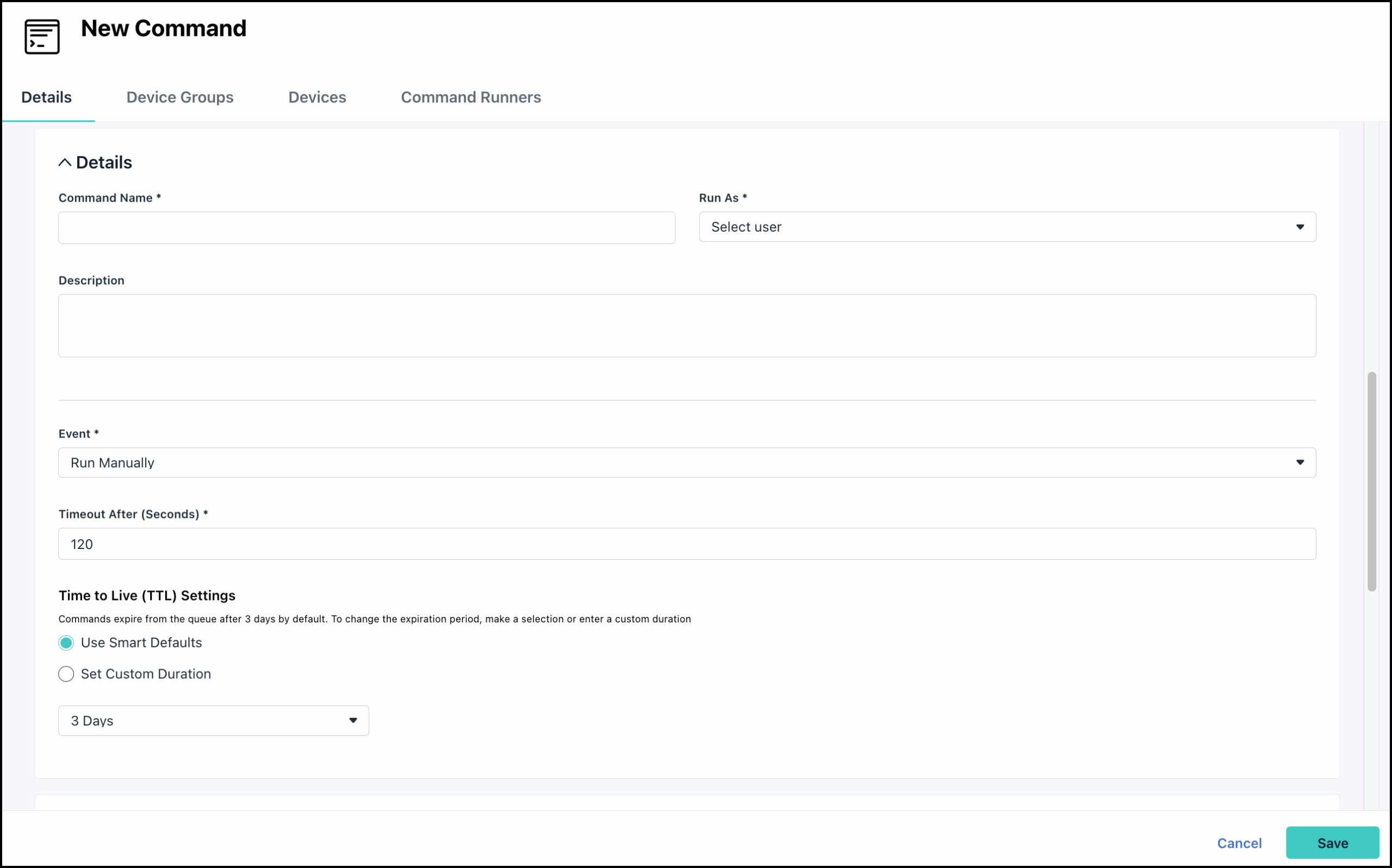Click the TTL duration dropdown caret
Screen dimensions: 1392x868
tap(352, 721)
